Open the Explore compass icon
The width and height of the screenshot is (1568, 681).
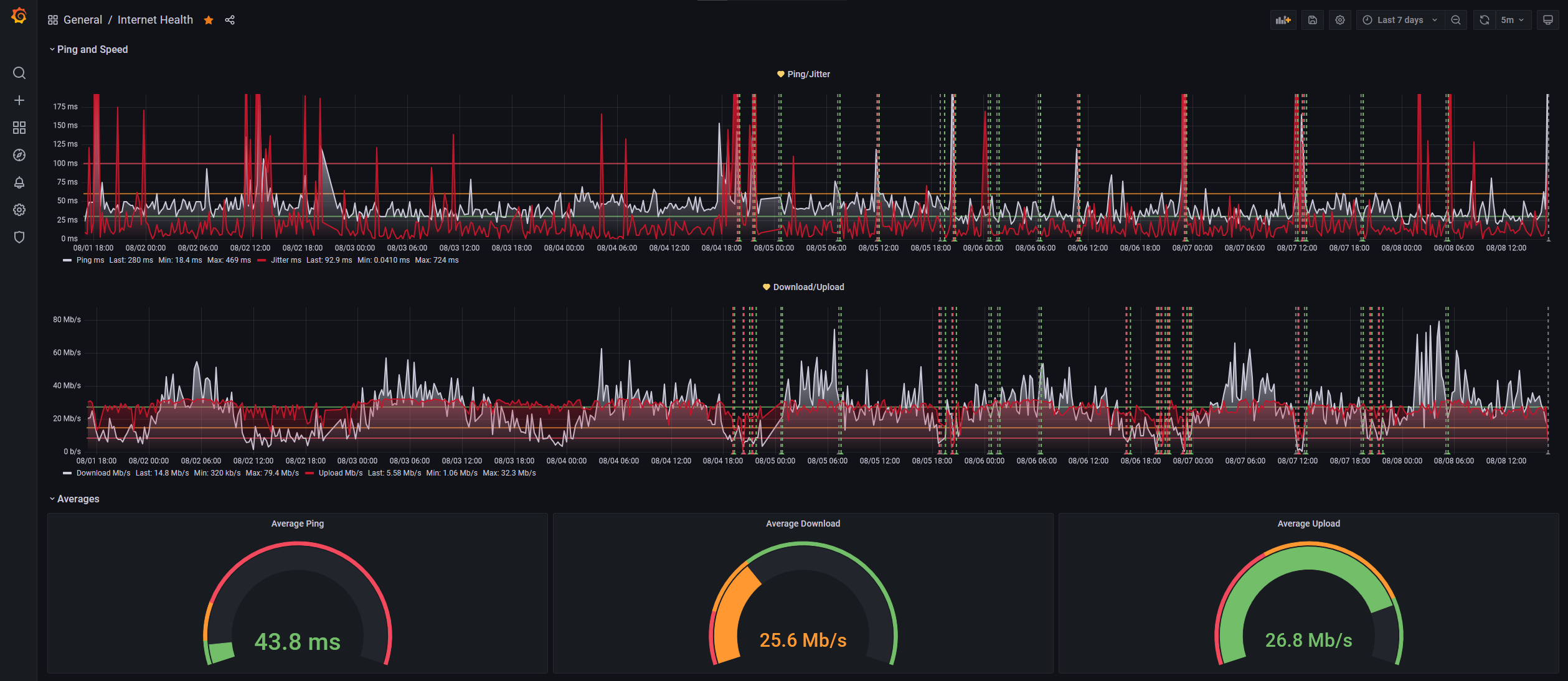tap(19, 155)
